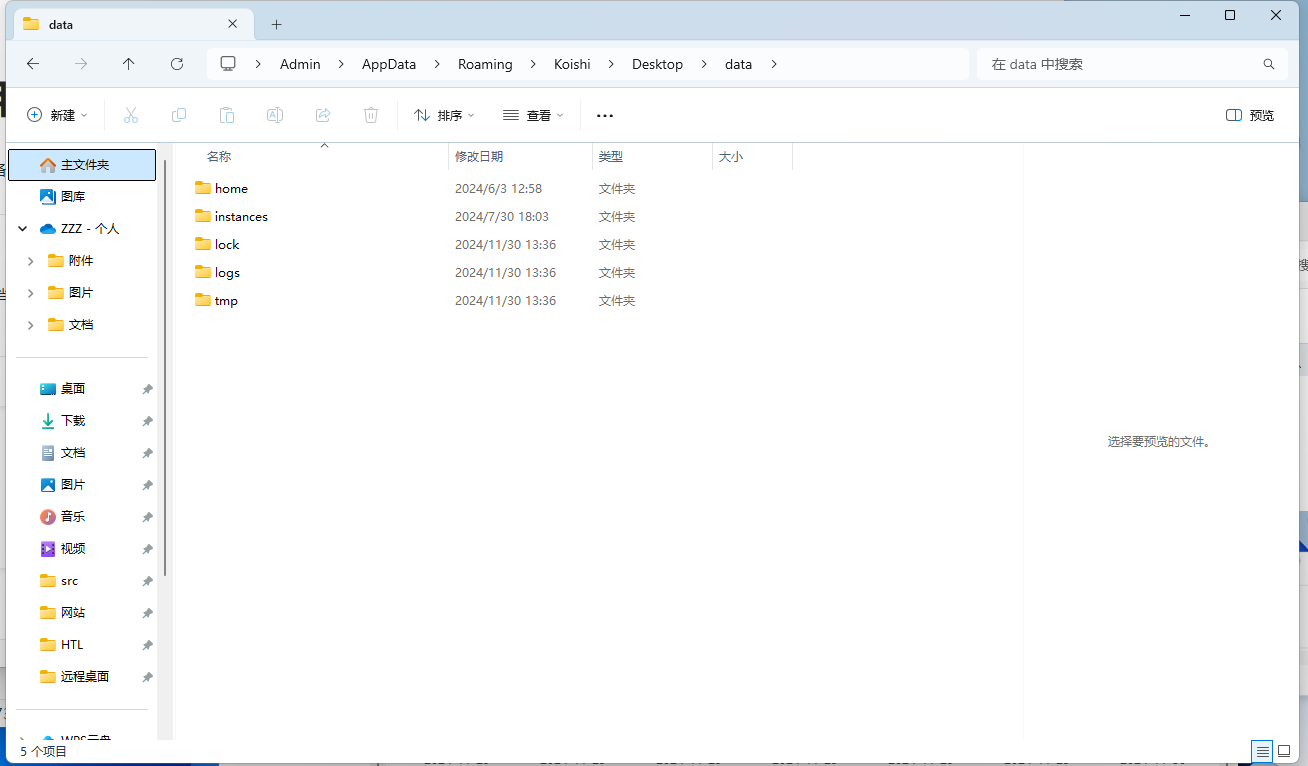Toggle the Preview pane button
The height and width of the screenshot is (766, 1308).
click(1250, 115)
